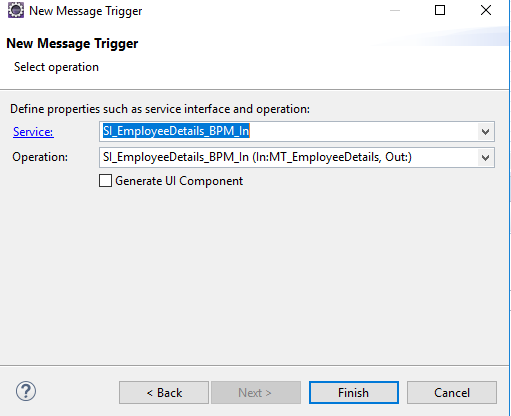The height and width of the screenshot is (416, 511).
Task: Click the bold 'New Message Trigger' heading
Action: 72,44
